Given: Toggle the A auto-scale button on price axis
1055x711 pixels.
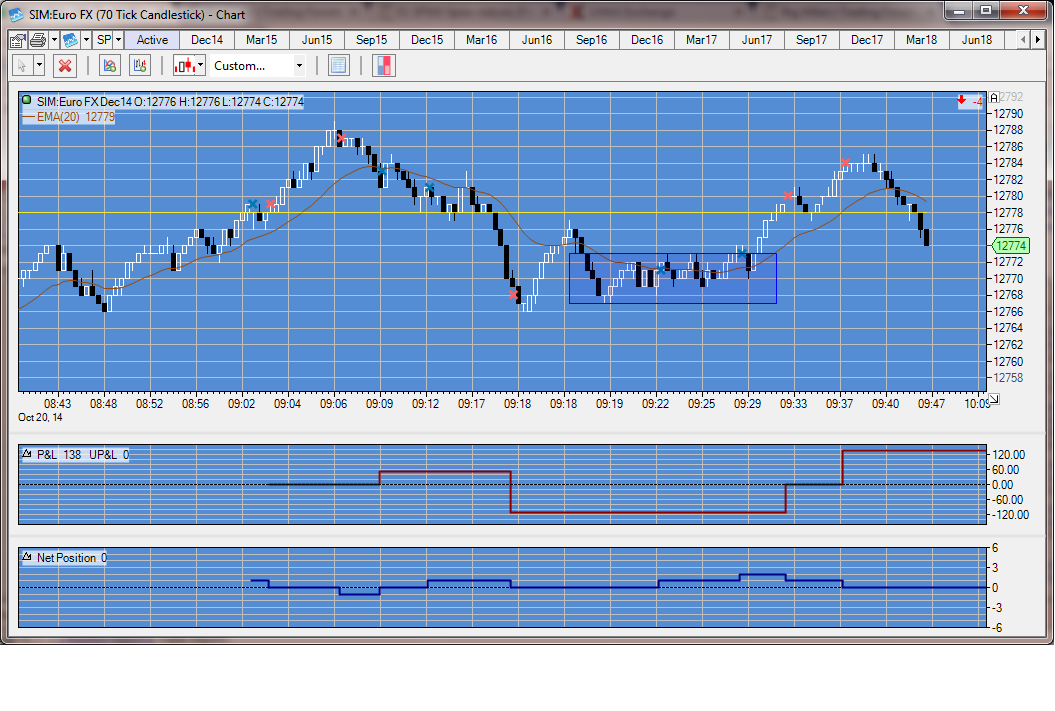Looking at the screenshot, I should [x=994, y=98].
